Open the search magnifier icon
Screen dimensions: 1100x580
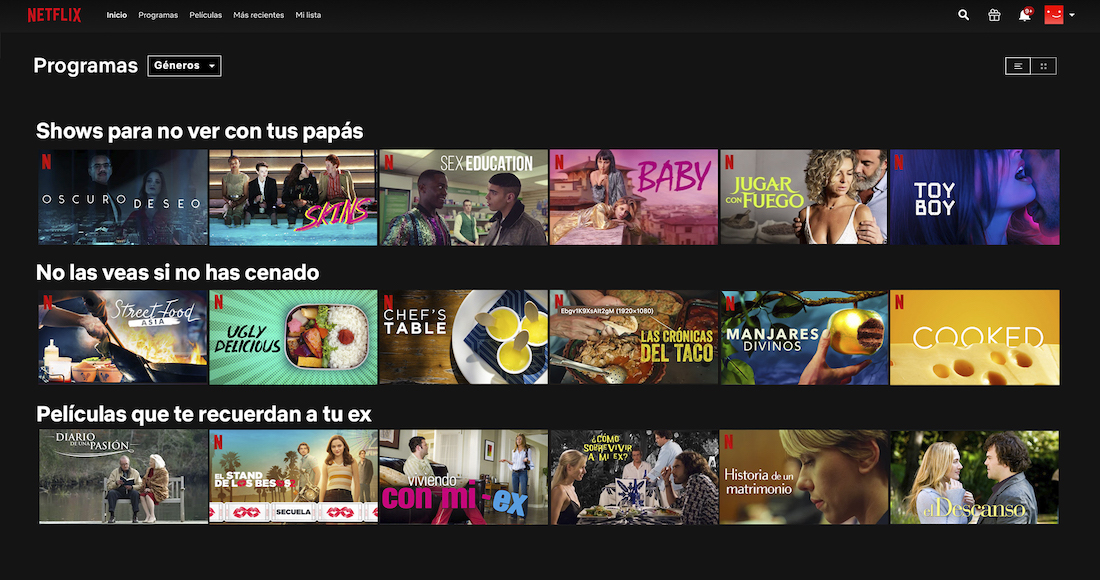963,15
